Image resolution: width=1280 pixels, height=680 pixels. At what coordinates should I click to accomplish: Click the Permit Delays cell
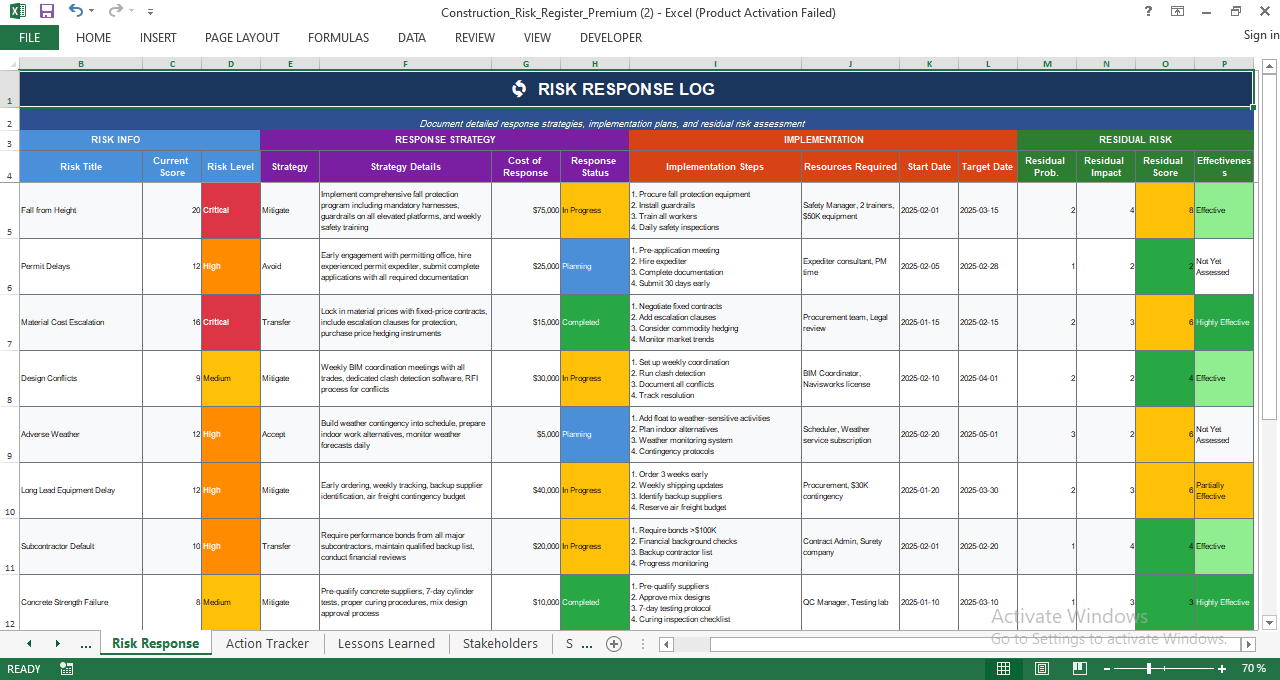81,266
